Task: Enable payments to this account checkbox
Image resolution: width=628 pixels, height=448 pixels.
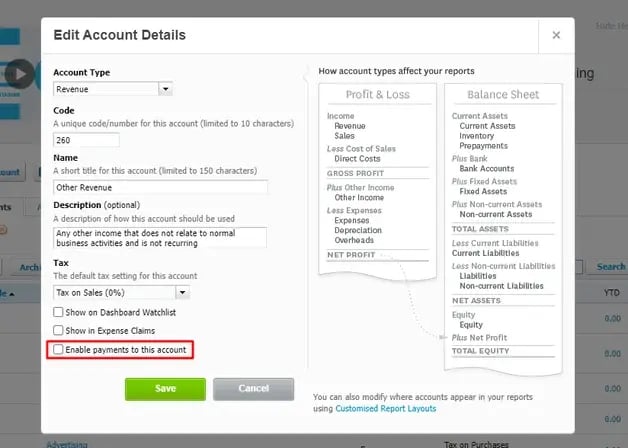Action: coord(58,349)
